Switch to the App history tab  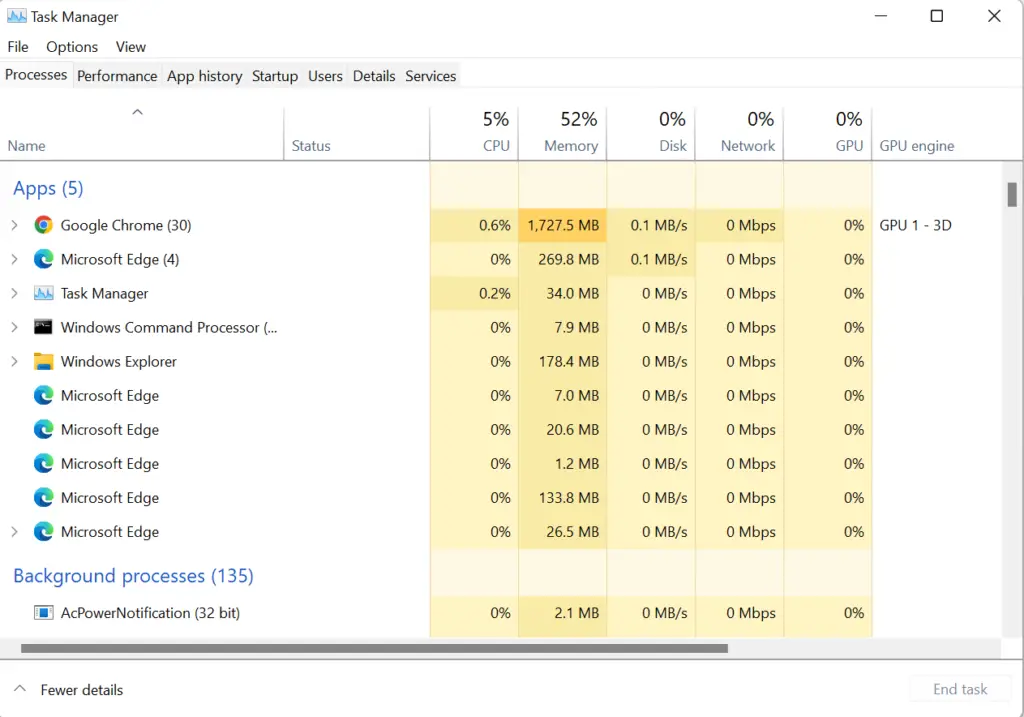pyautogui.click(x=204, y=76)
